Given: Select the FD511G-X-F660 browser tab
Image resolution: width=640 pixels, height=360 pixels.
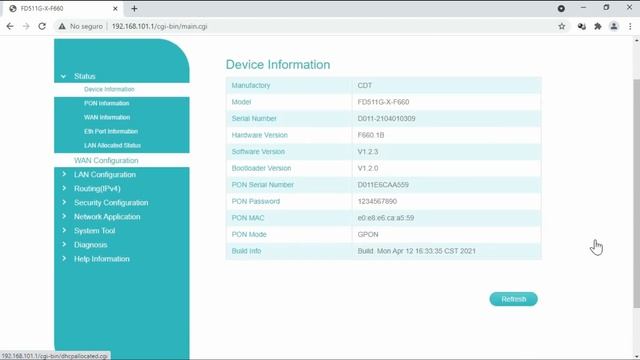Looking at the screenshot, I should 63,9.
